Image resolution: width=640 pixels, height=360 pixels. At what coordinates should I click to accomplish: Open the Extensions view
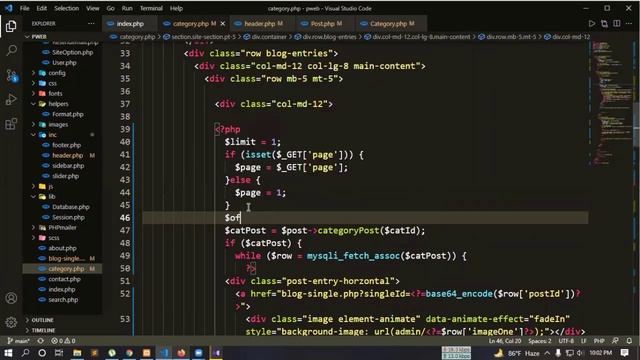[11, 124]
